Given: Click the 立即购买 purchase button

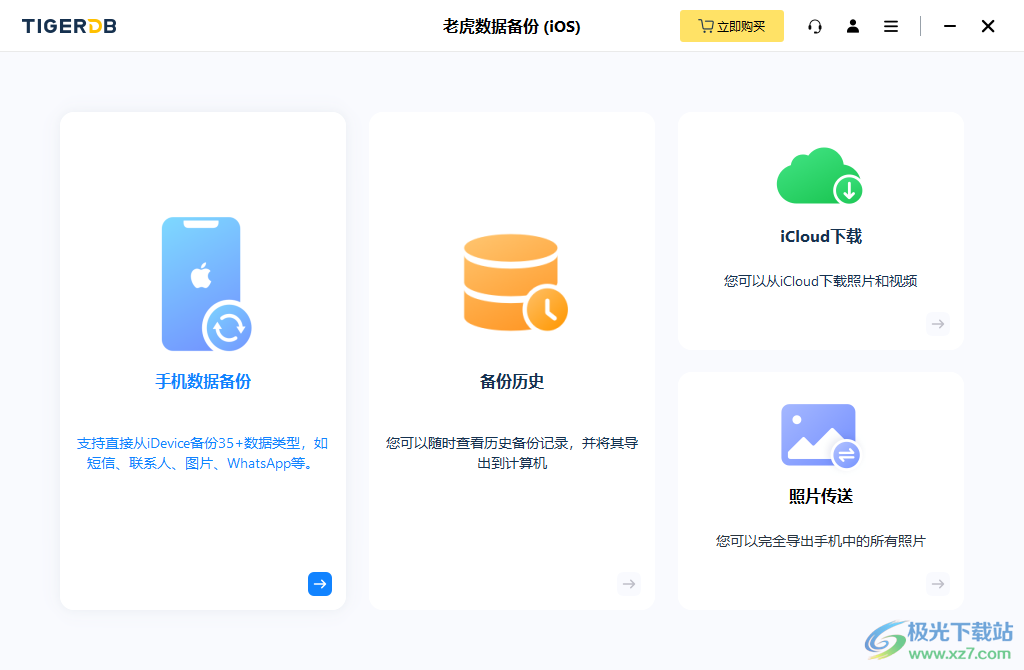Looking at the screenshot, I should click(x=731, y=26).
